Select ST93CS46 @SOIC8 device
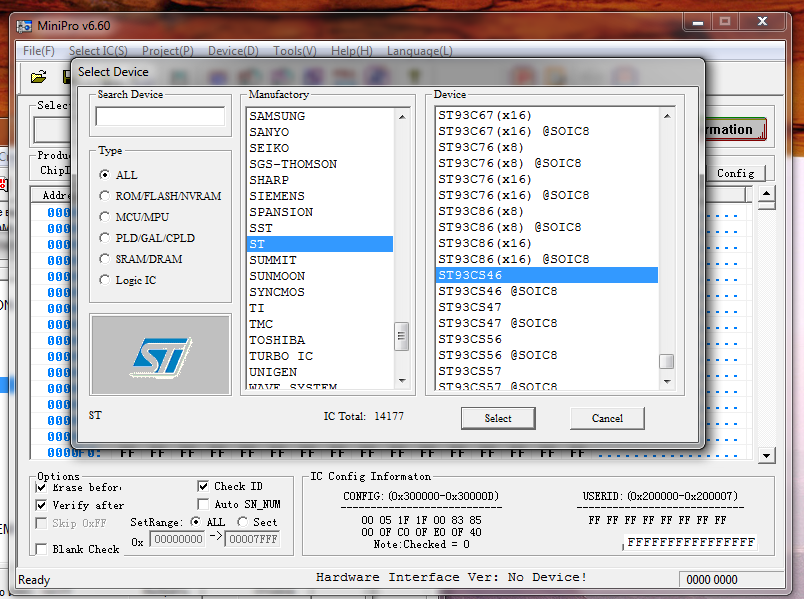 [547, 291]
